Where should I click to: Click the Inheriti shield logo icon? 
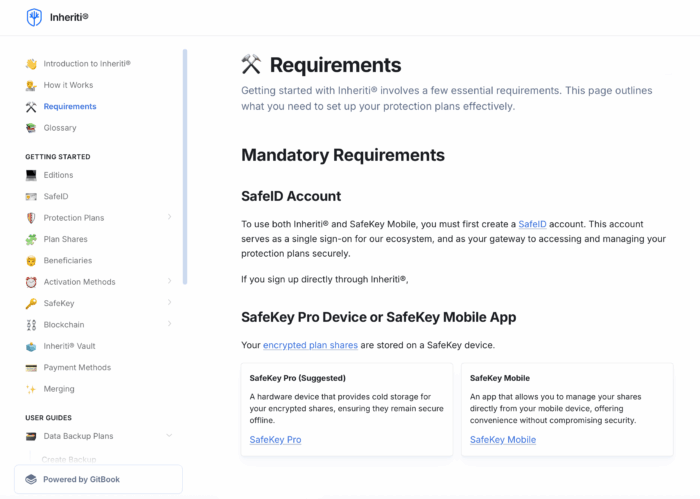34,17
